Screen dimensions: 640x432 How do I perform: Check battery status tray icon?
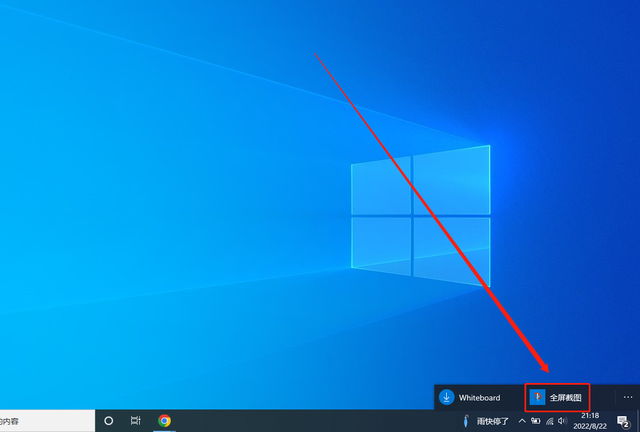(x=536, y=421)
